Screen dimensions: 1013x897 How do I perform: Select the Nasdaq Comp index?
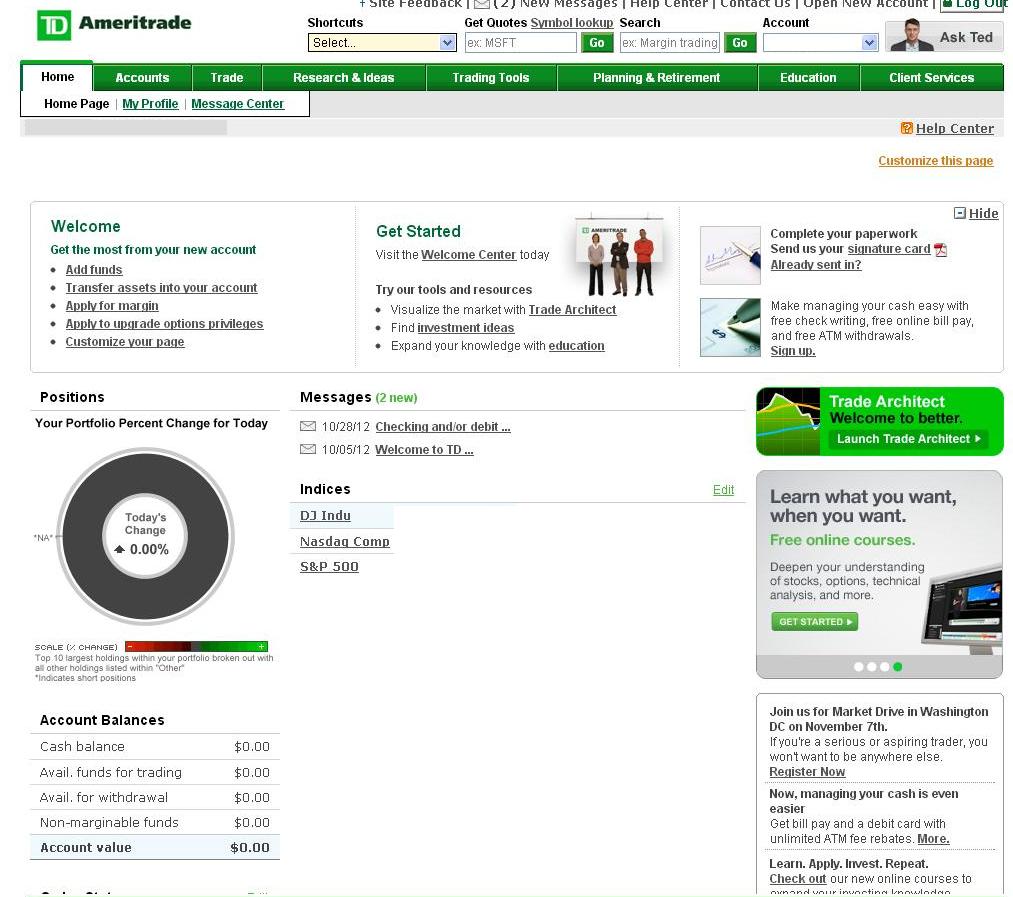pos(344,542)
